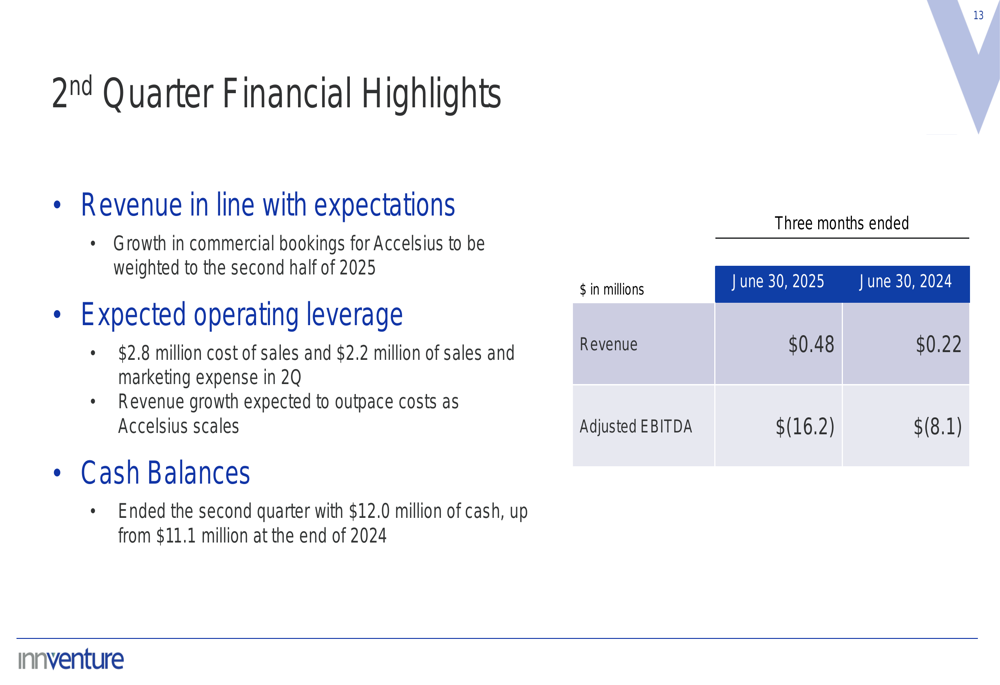
Task: Click the 'Expected operating leverage' heading
Action: pyautogui.click(x=241, y=315)
